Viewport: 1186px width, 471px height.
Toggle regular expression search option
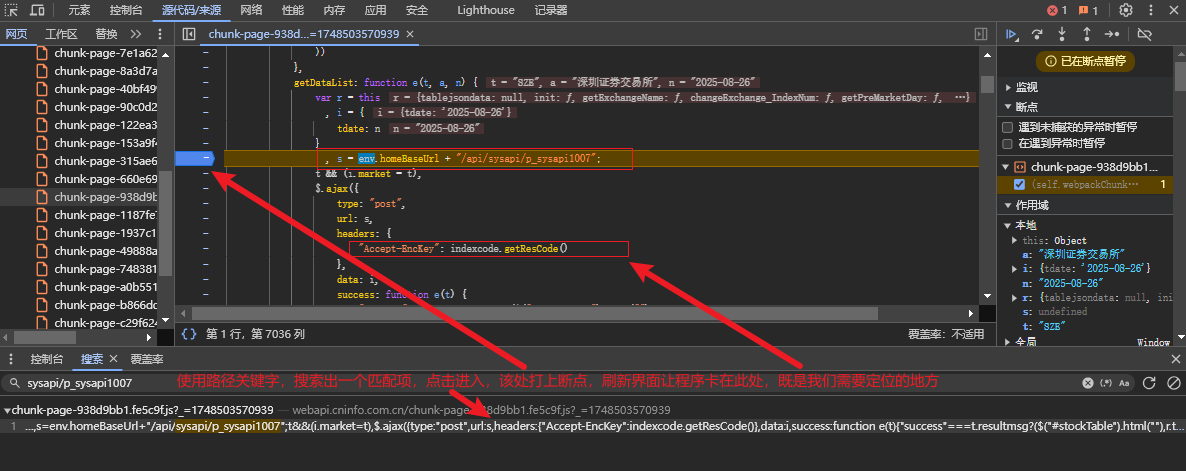click(x=1107, y=383)
